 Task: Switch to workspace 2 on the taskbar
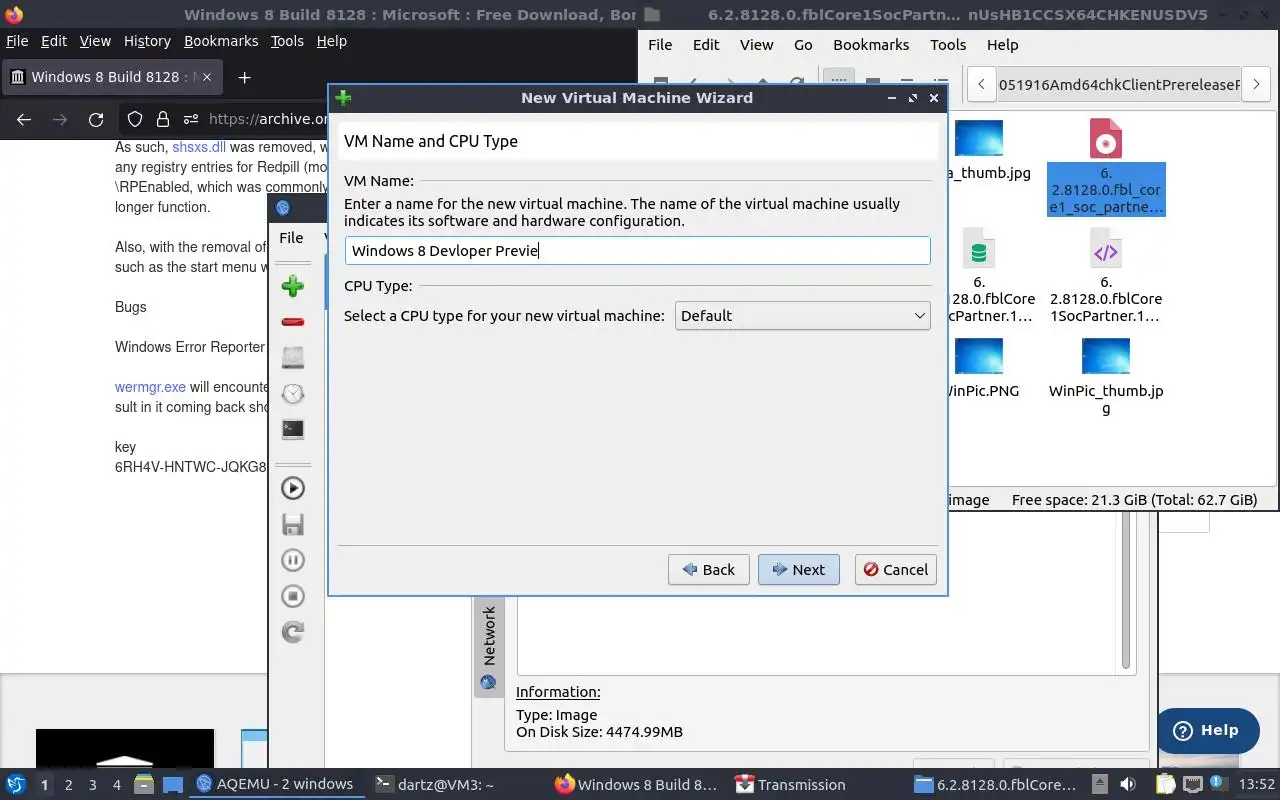68,785
